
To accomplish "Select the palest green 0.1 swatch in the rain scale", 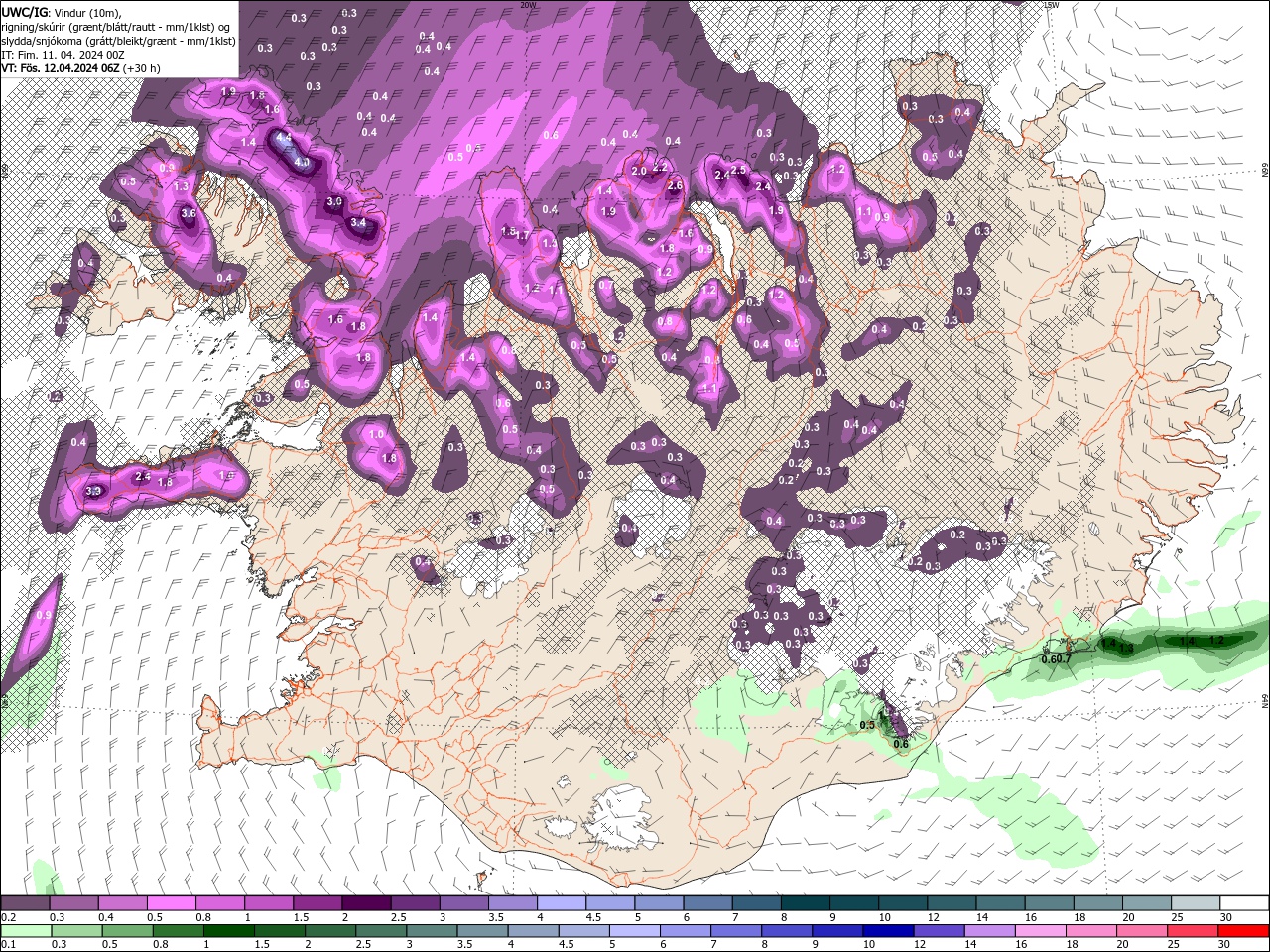I will coord(25,931).
